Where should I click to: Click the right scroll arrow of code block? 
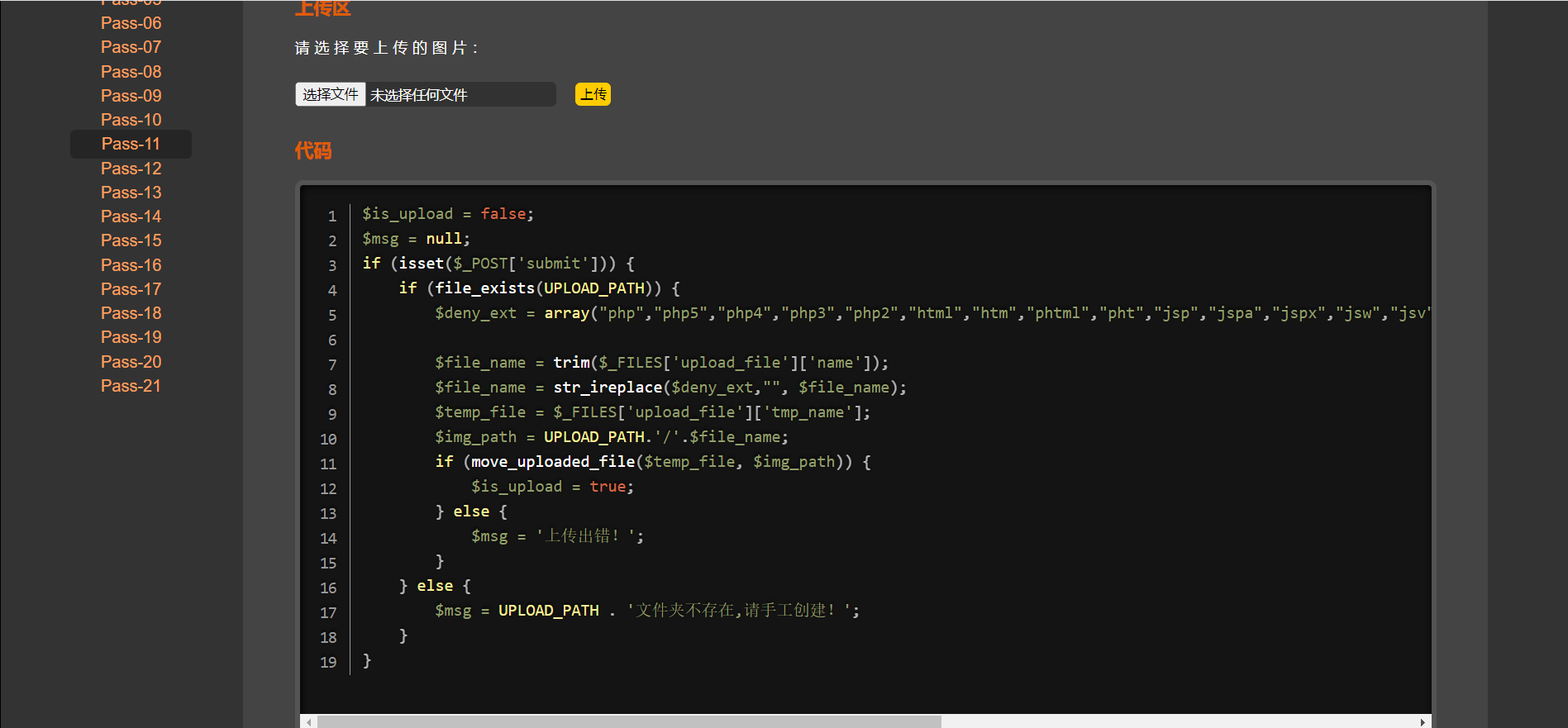click(x=1423, y=721)
